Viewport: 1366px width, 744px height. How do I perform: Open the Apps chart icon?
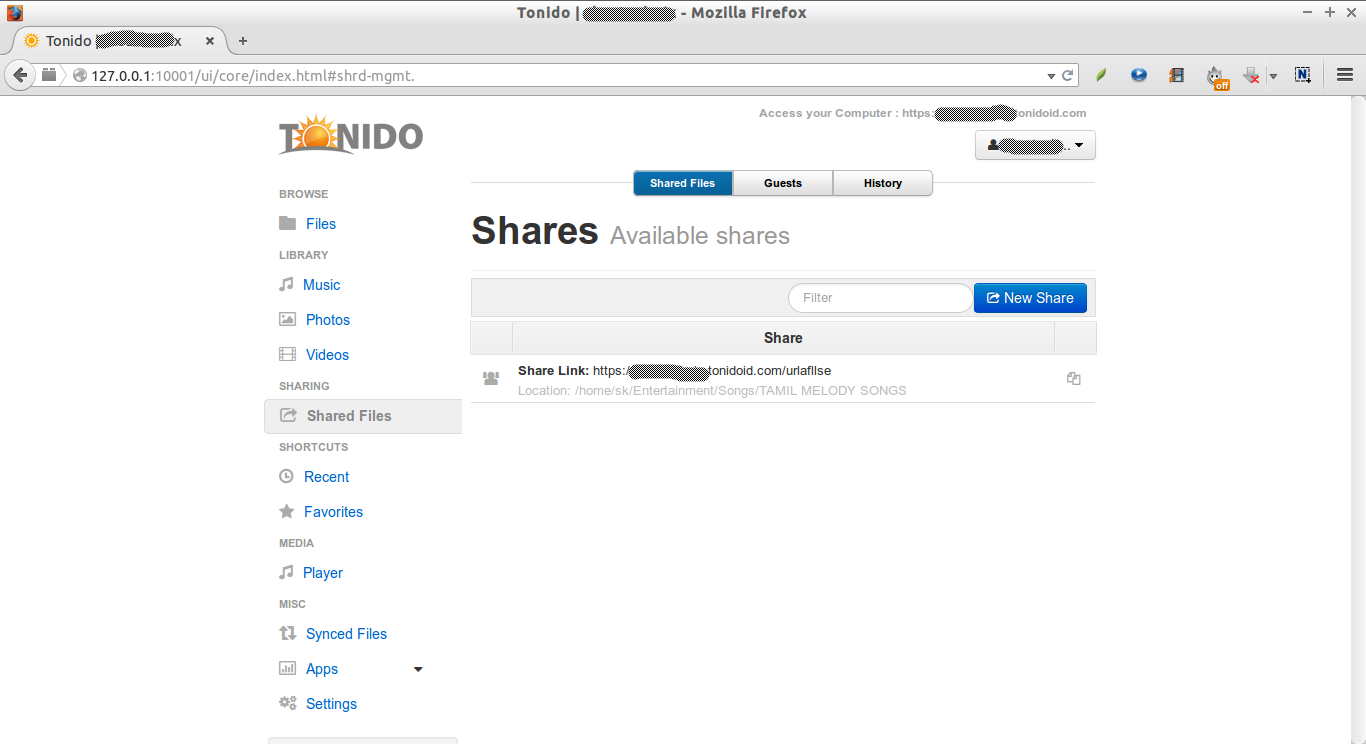pos(287,668)
